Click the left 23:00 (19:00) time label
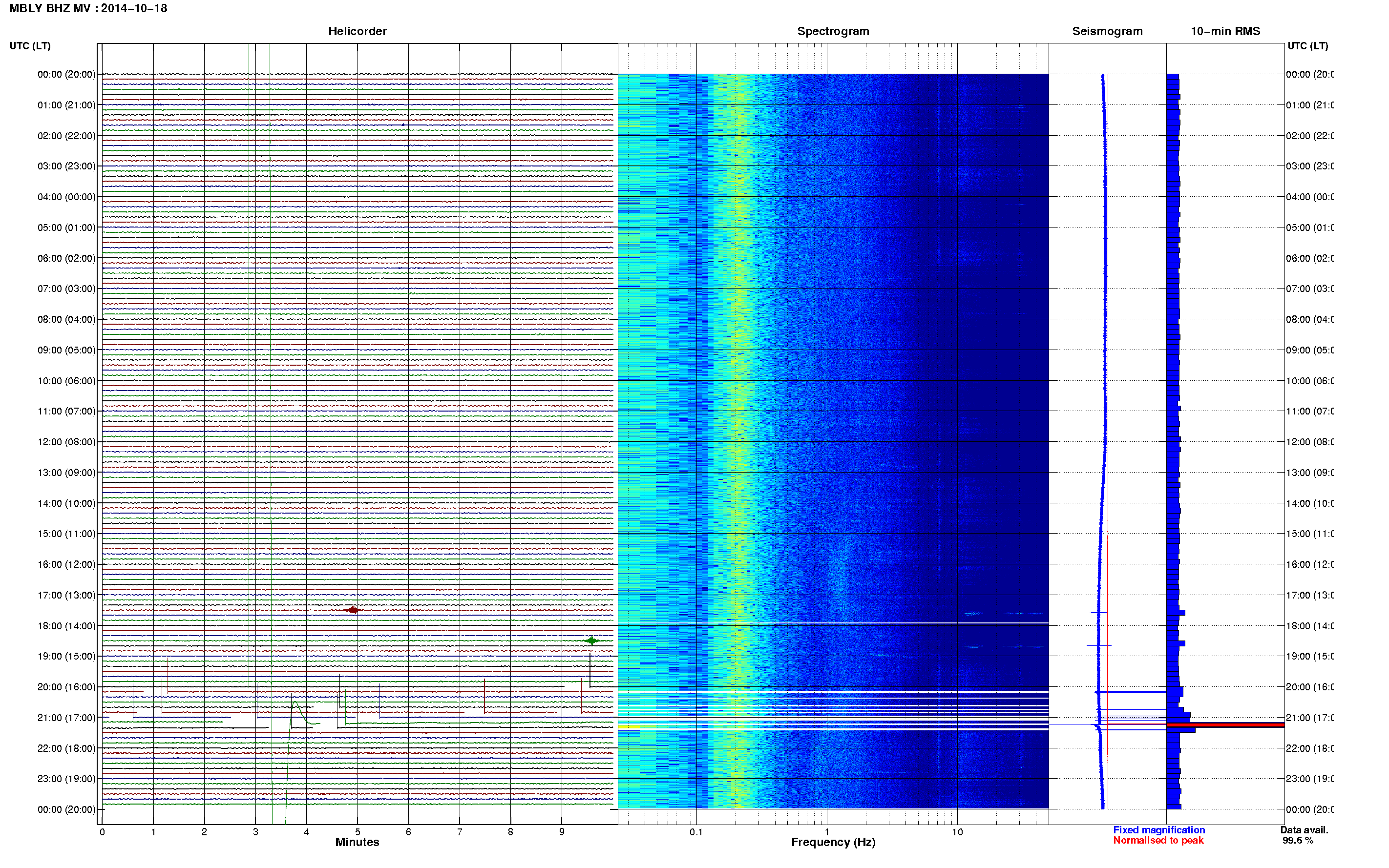Screen dimensions: 1389x868 (66, 779)
